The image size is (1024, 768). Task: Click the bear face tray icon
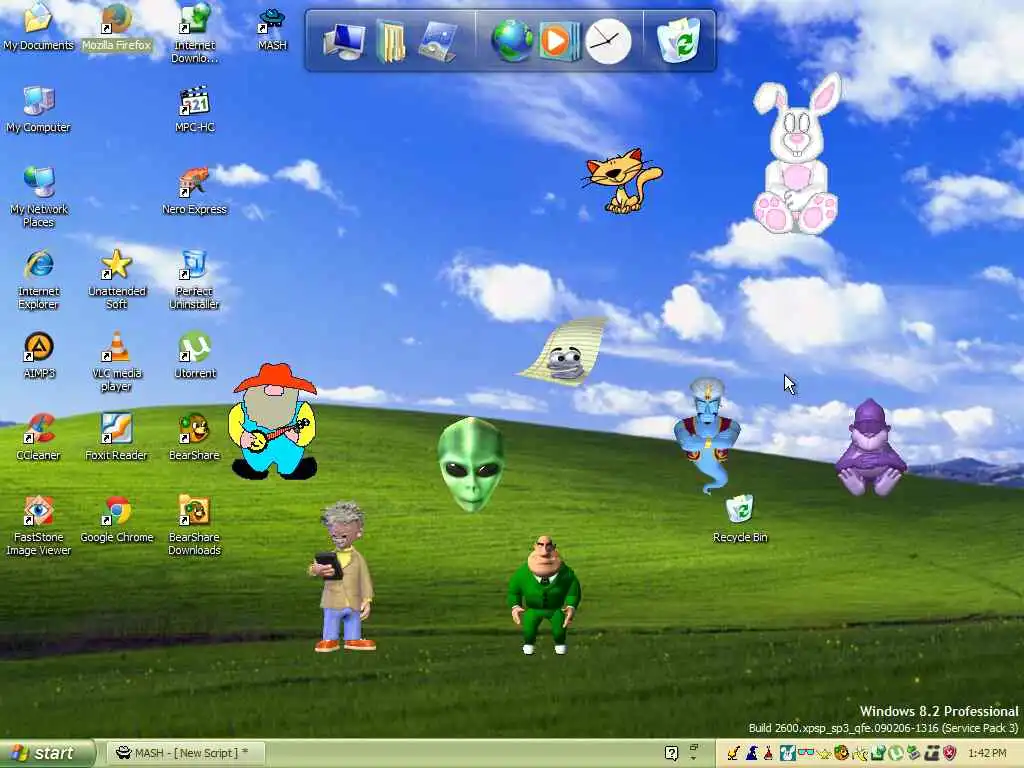pyautogui.click(x=841, y=752)
